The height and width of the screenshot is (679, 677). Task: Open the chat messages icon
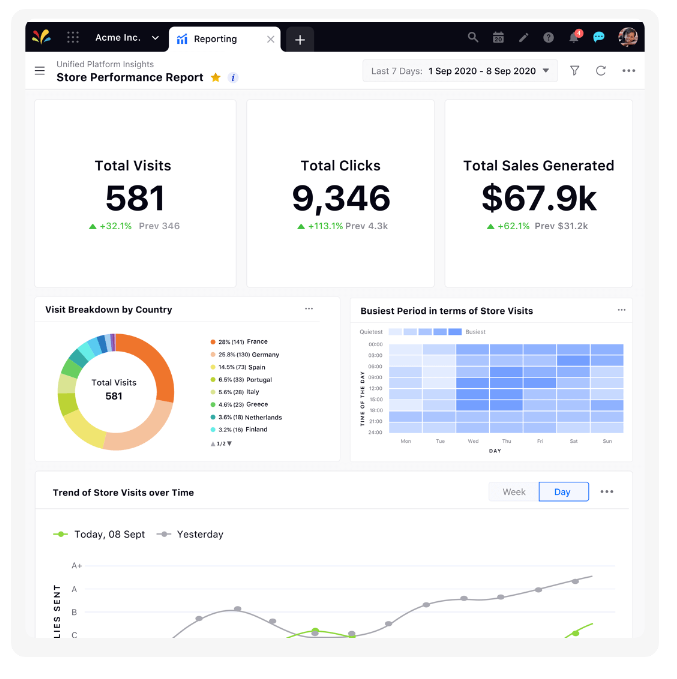pos(599,38)
